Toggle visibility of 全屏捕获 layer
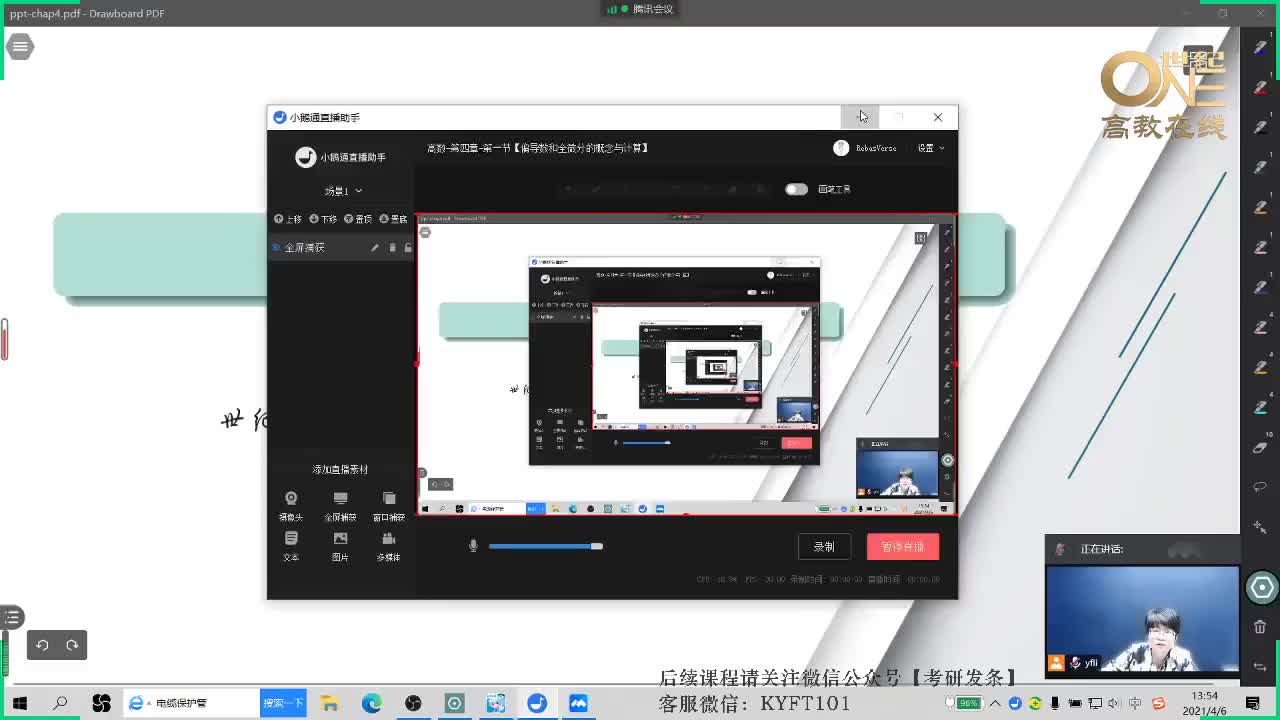 click(x=277, y=247)
